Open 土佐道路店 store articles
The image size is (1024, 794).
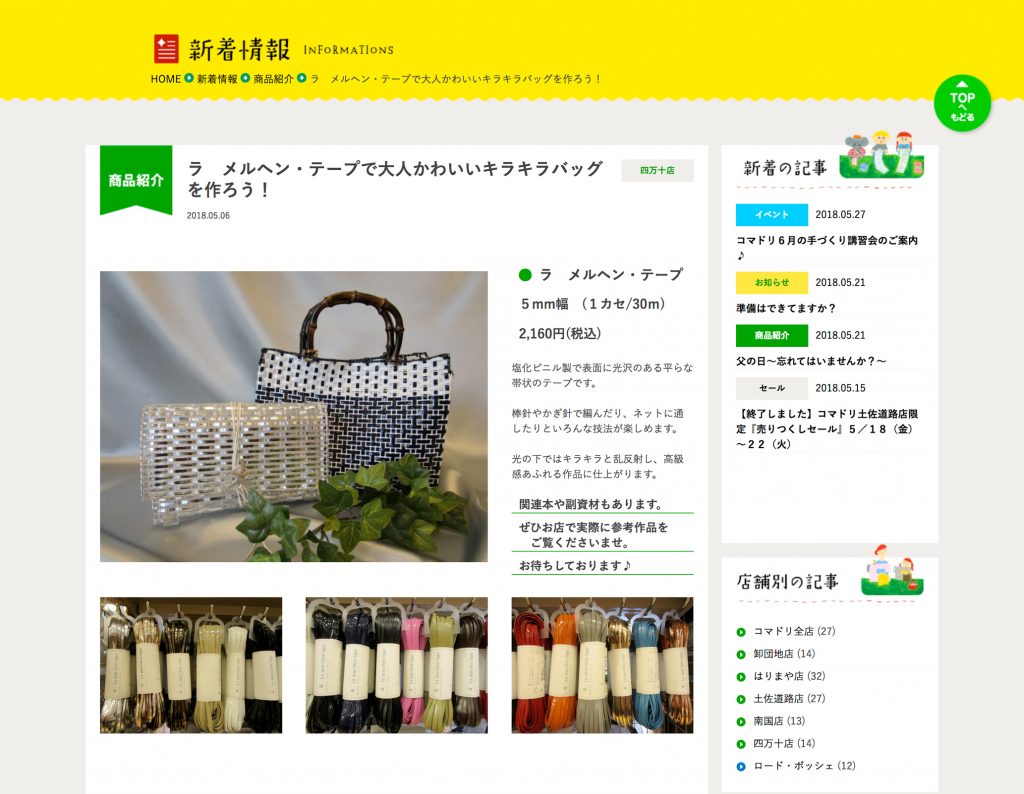pyautogui.click(x=789, y=698)
